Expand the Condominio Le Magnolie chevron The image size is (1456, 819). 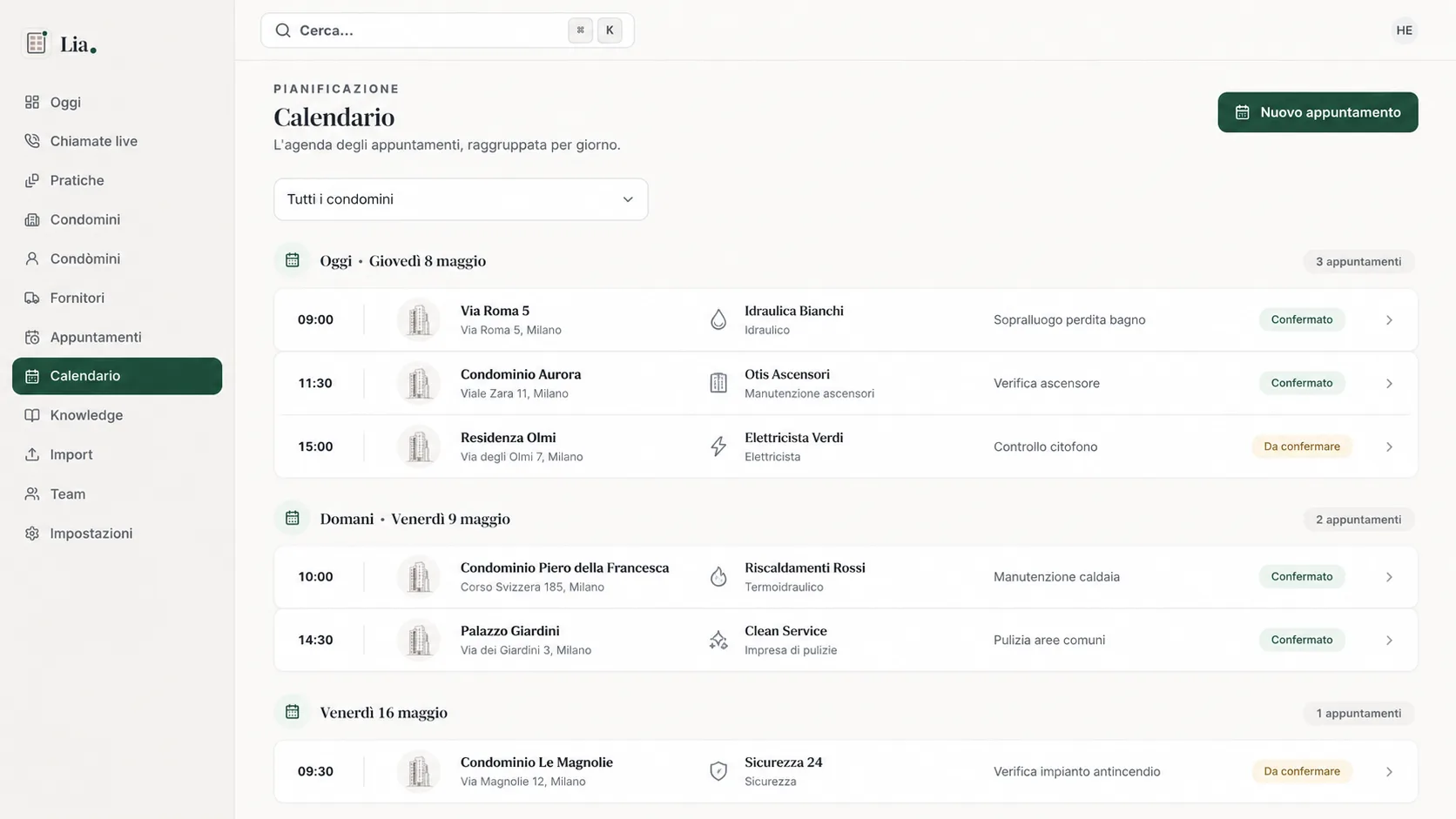pyautogui.click(x=1389, y=771)
